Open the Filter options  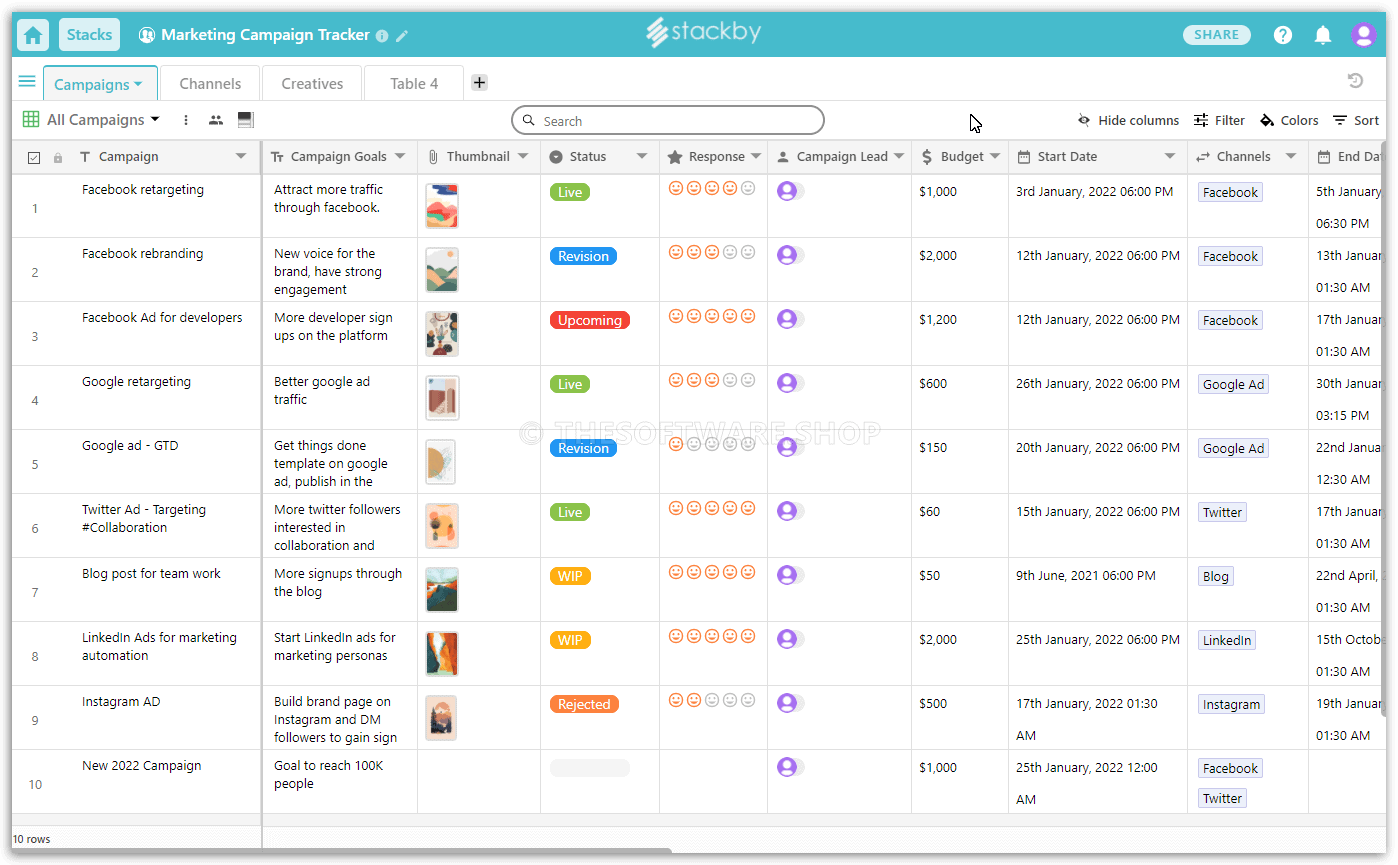[1219, 120]
